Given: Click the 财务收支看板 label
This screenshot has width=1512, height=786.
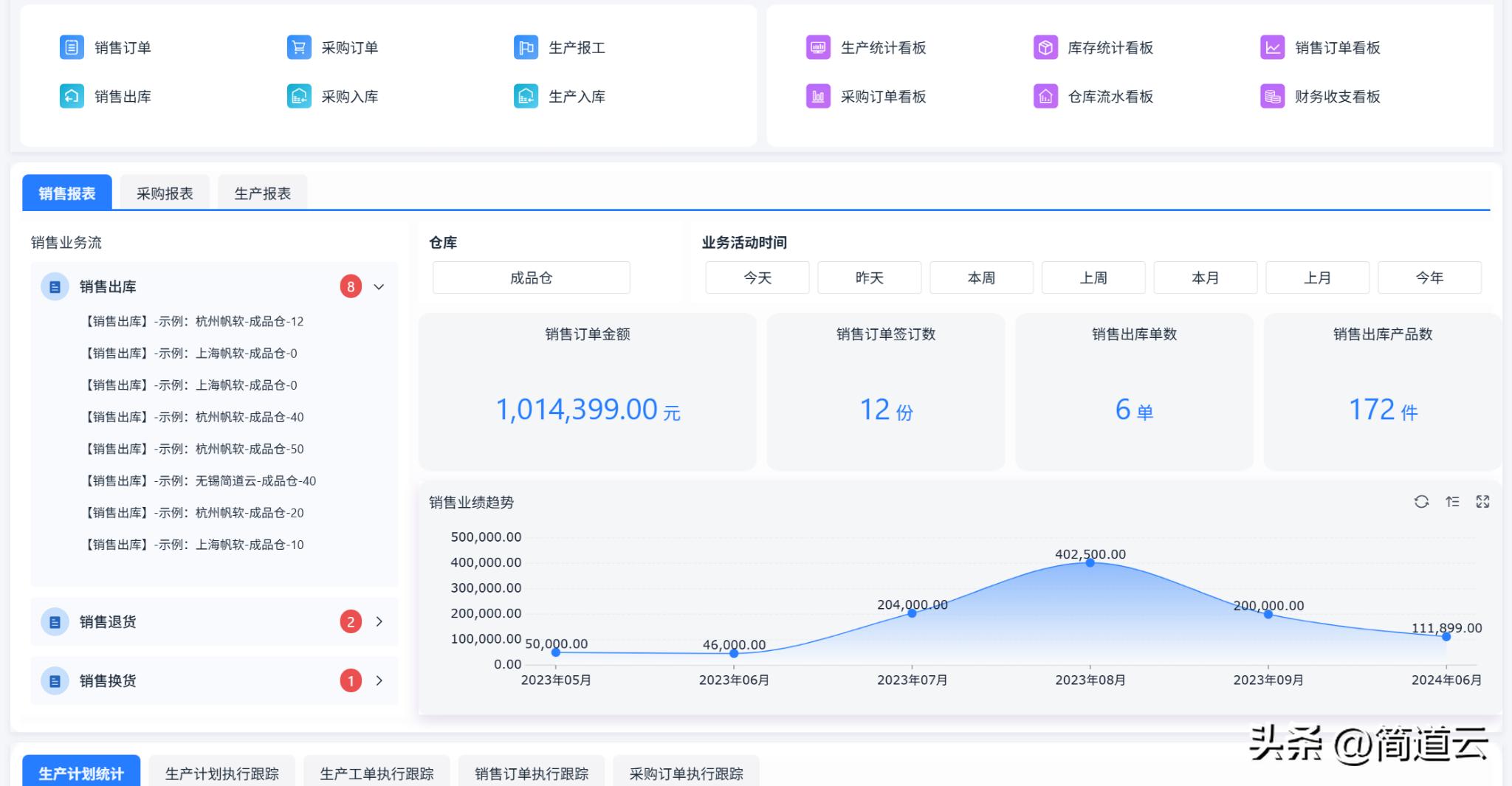Looking at the screenshot, I should pos(1338,97).
